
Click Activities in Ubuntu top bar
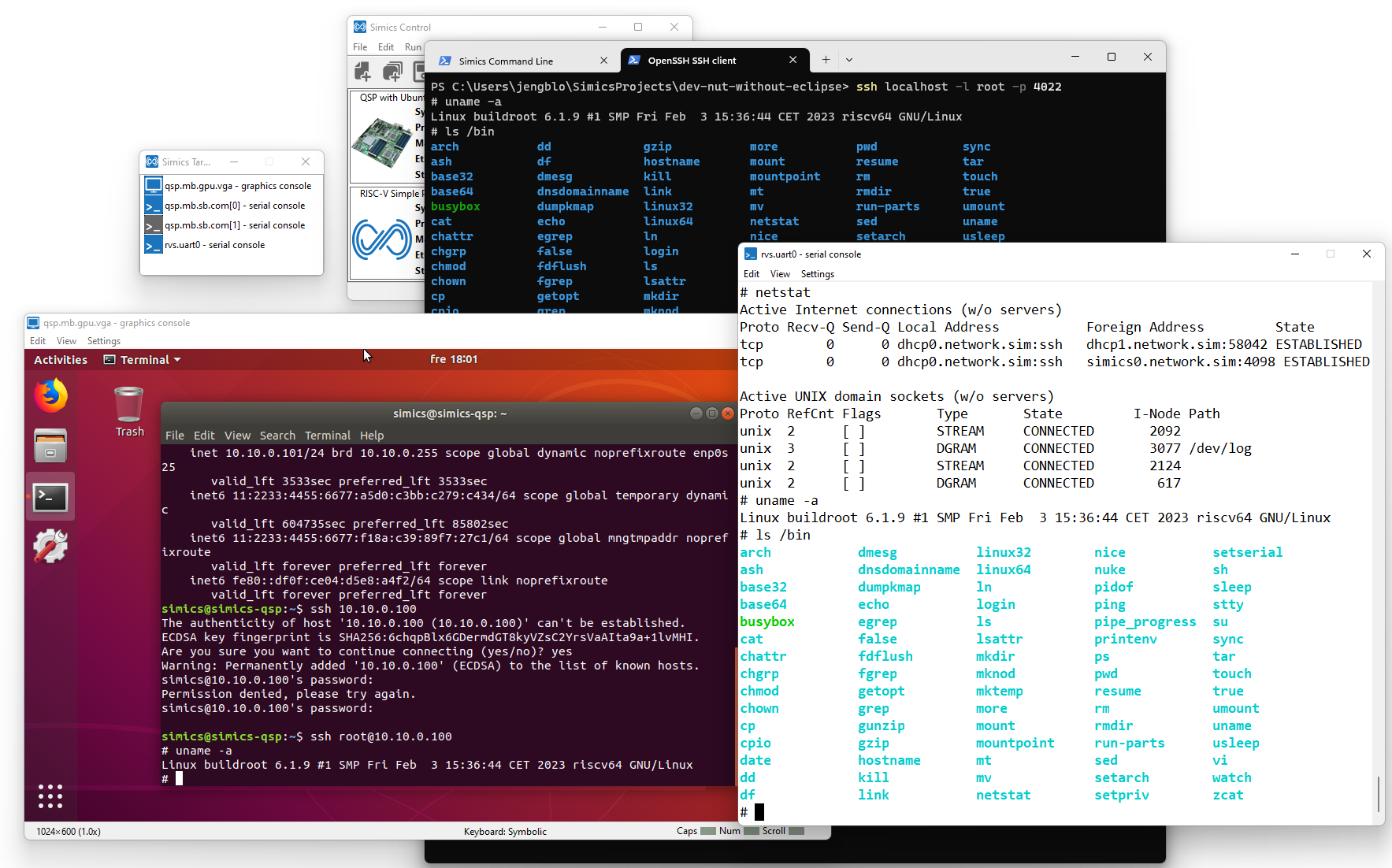(61, 360)
